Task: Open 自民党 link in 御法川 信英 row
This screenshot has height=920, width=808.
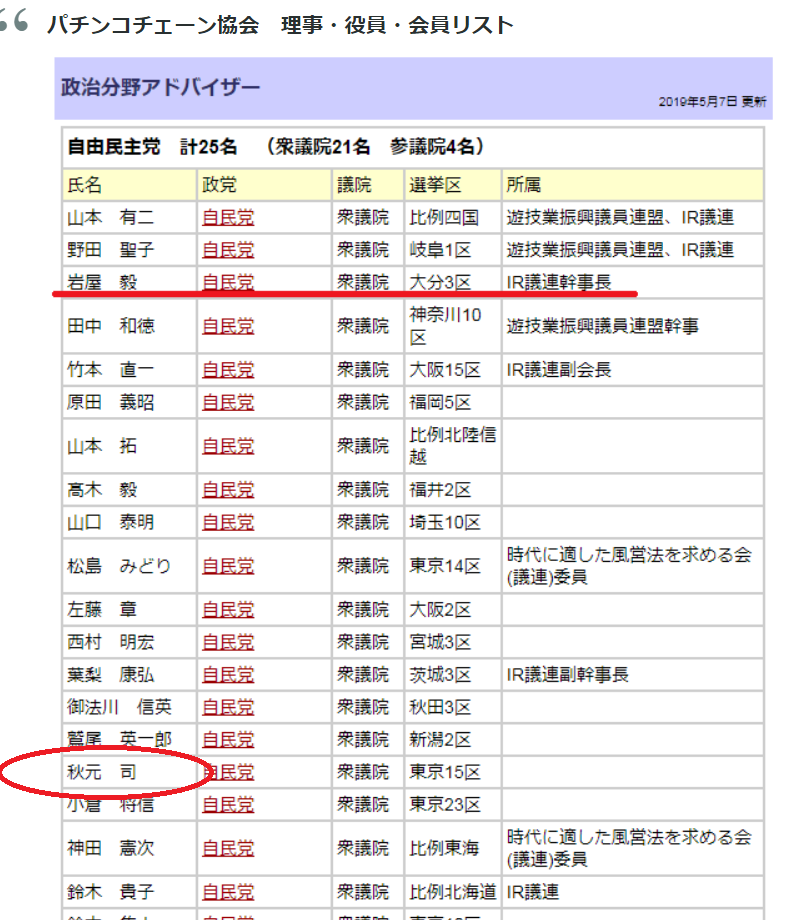Action: 228,707
